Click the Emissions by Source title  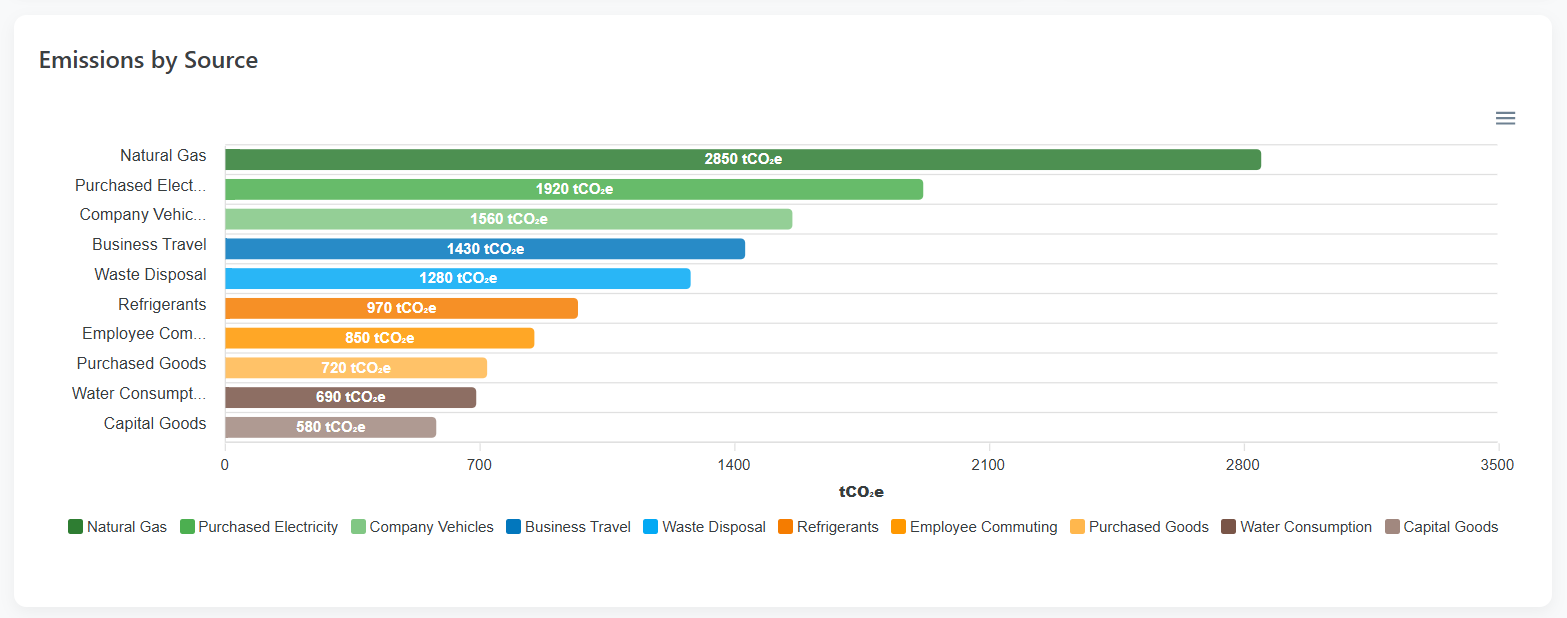[148, 60]
